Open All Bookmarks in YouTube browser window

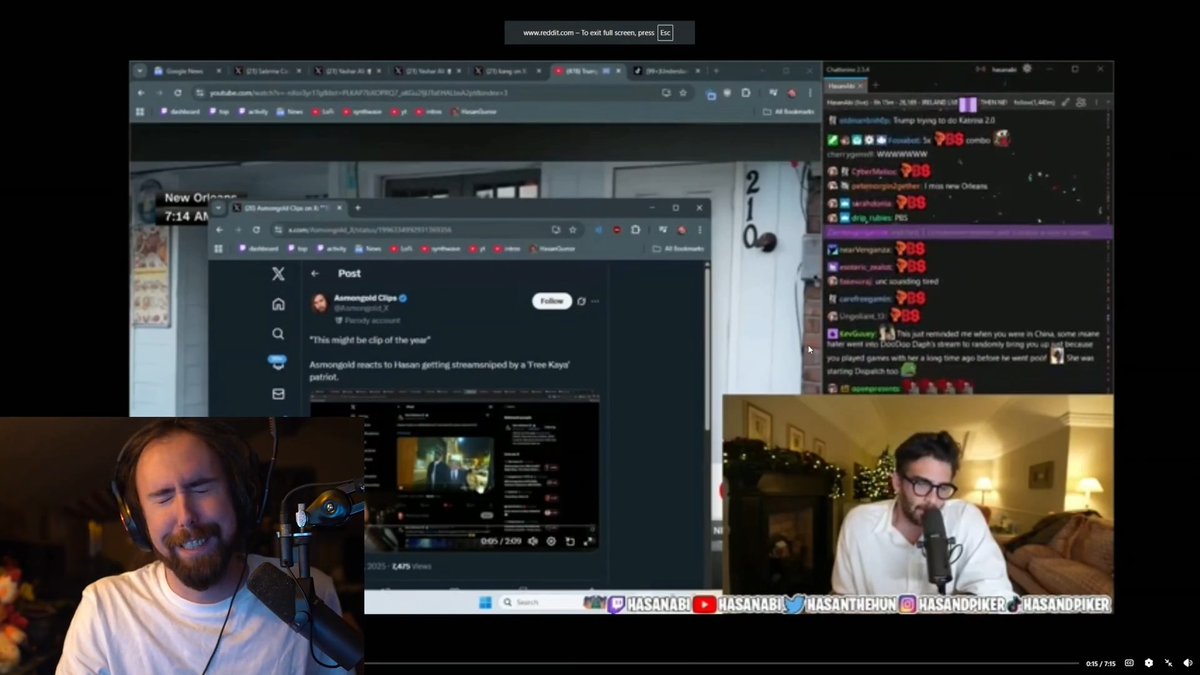[x=788, y=111]
